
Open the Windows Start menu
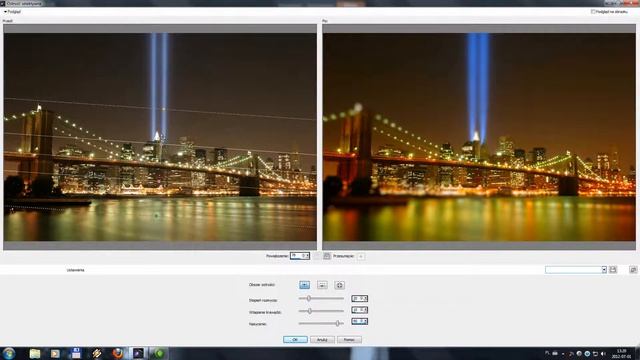[x=9, y=353]
